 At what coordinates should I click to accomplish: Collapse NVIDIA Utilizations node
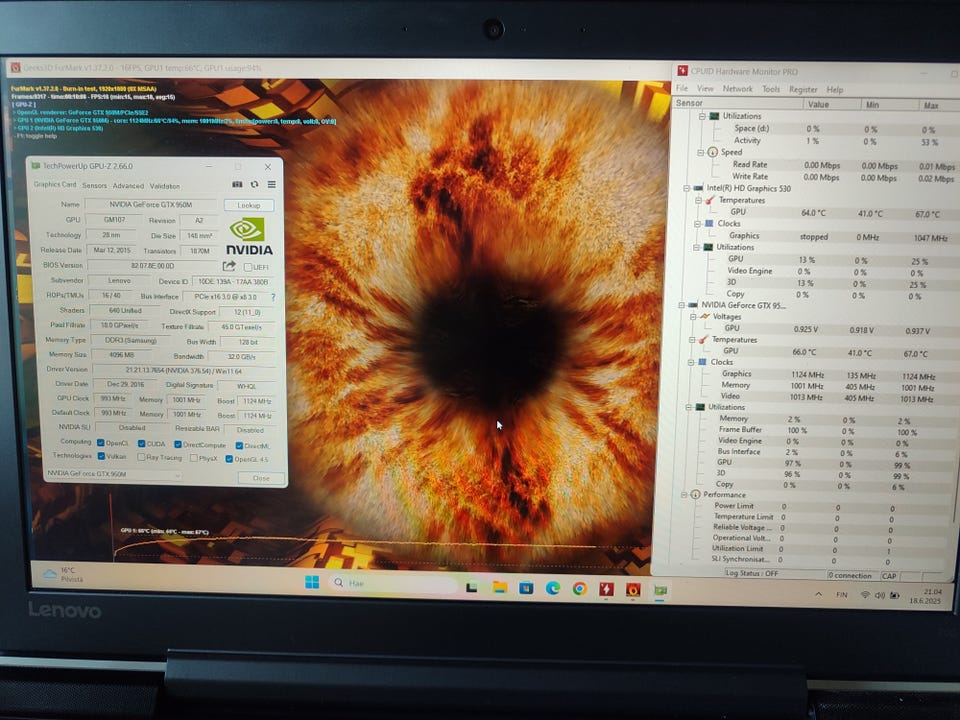(x=689, y=407)
